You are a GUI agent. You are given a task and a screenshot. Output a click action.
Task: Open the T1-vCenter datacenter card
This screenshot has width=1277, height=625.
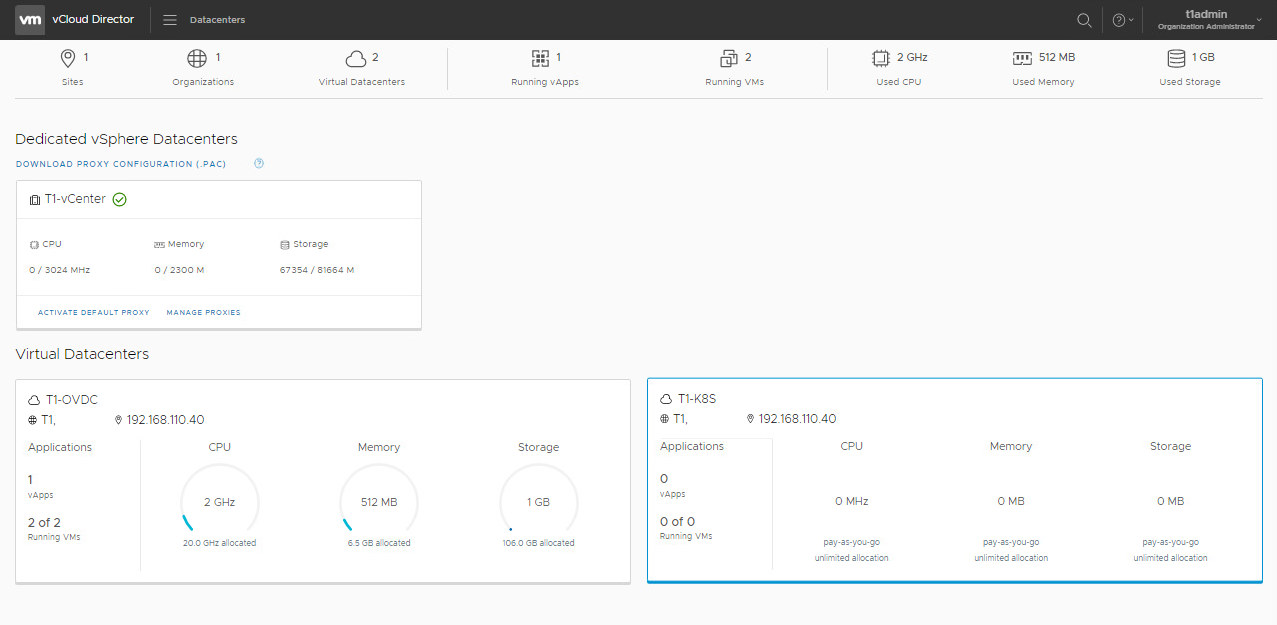pos(75,200)
